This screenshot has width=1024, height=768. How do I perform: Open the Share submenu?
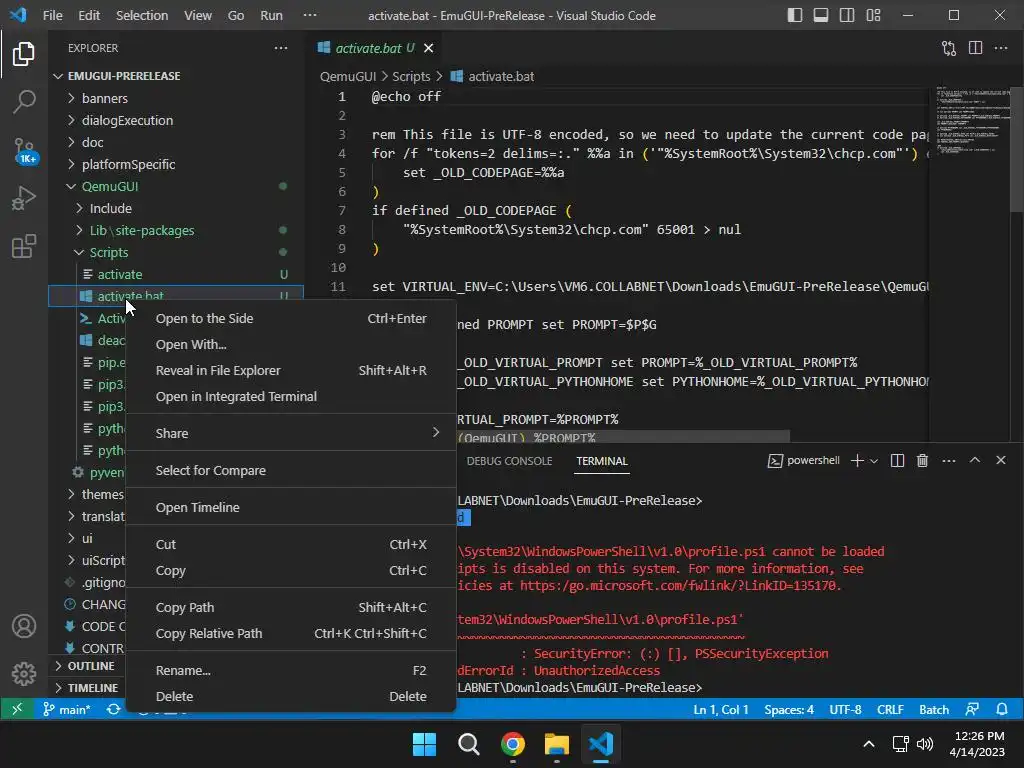tap(291, 433)
